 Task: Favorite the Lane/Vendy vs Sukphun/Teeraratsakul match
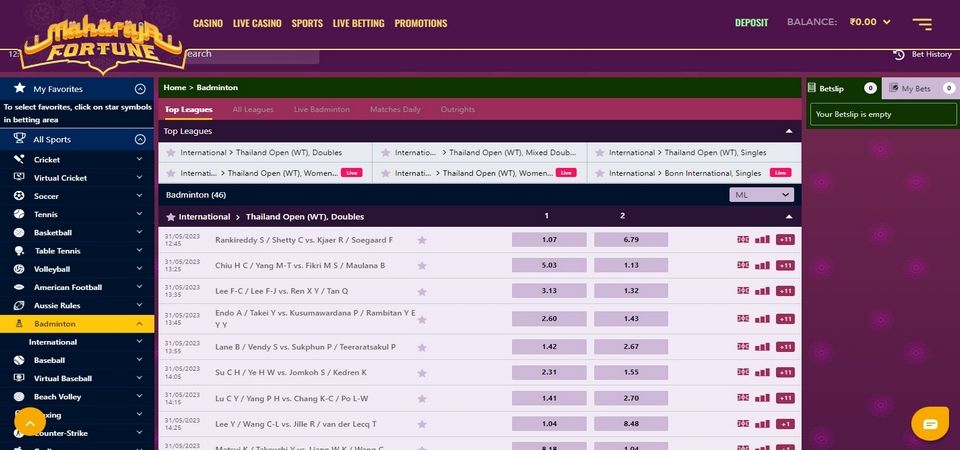422,347
